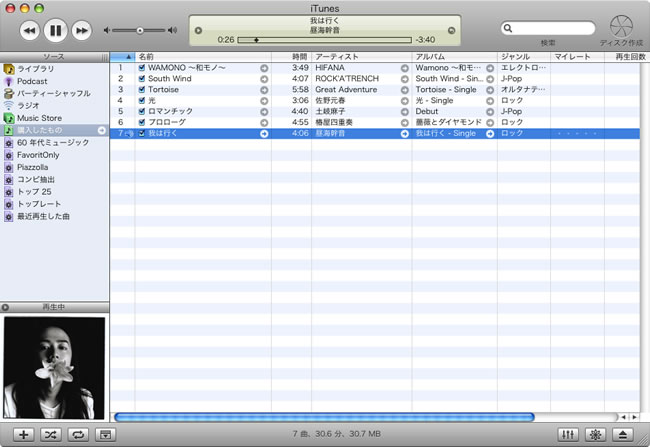Click the right arrow icon in song display
Image resolution: width=650 pixels, height=447 pixels.
pos(452,30)
